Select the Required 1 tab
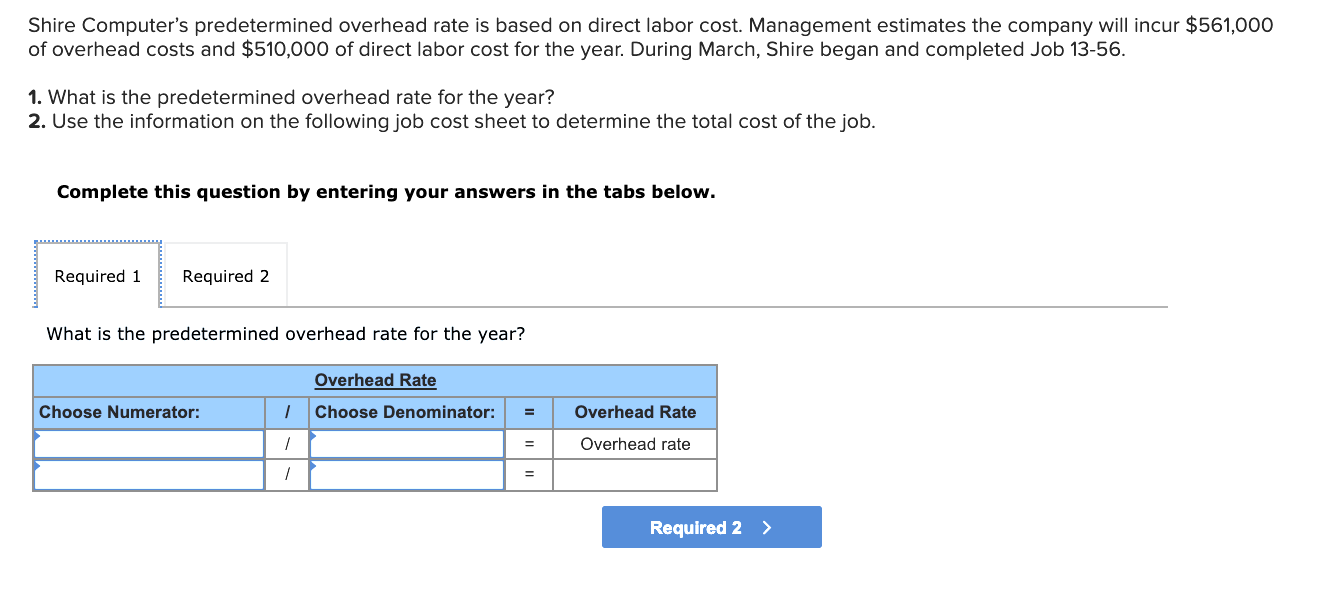This screenshot has height=600, width=1324. coord(96,275)
